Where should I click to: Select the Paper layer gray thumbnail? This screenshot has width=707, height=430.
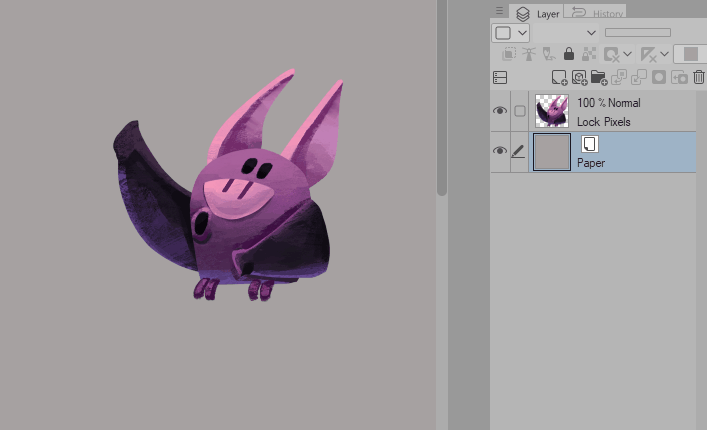(552, 152)
